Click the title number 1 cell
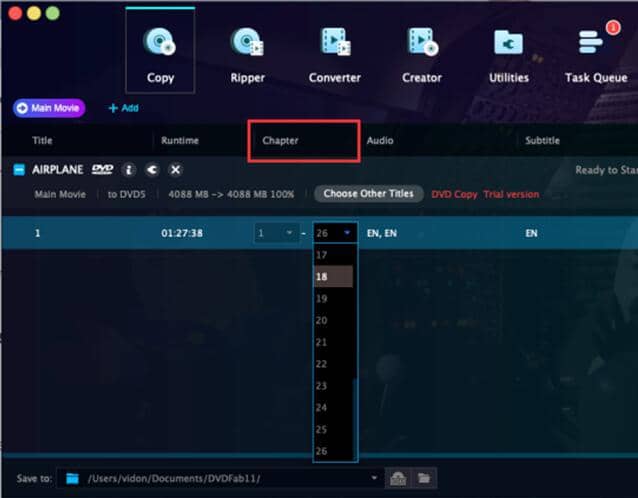Screen dimensions: 638x498 tap(37, 233)
